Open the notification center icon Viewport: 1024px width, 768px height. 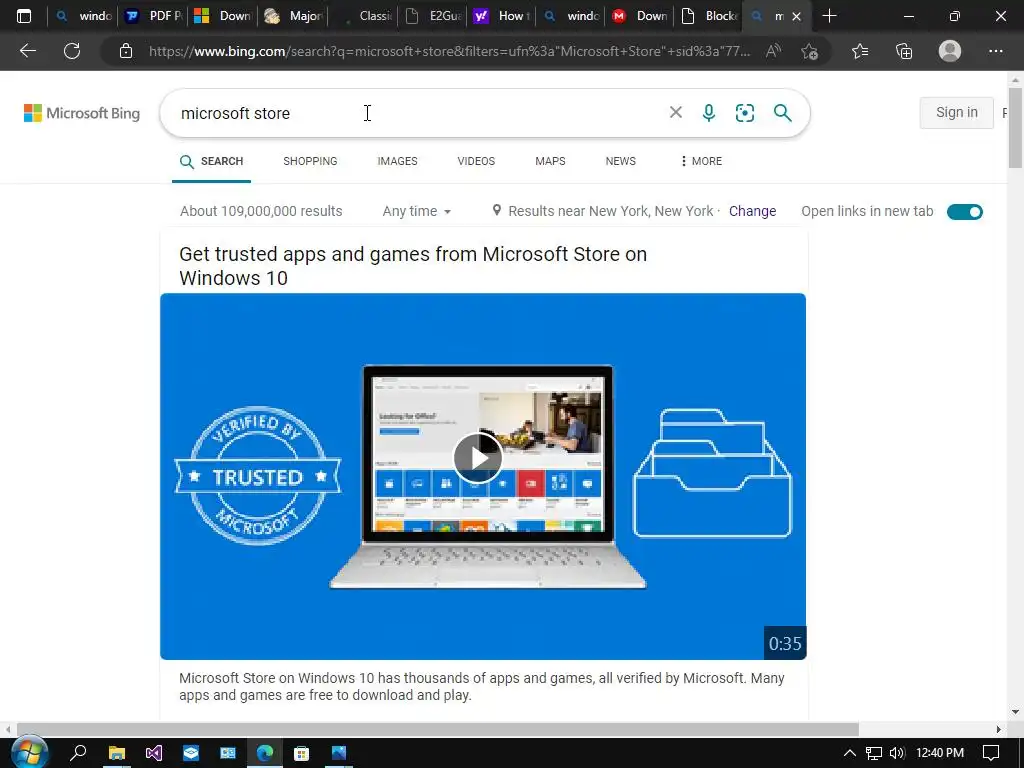click(x=991, y=753)
